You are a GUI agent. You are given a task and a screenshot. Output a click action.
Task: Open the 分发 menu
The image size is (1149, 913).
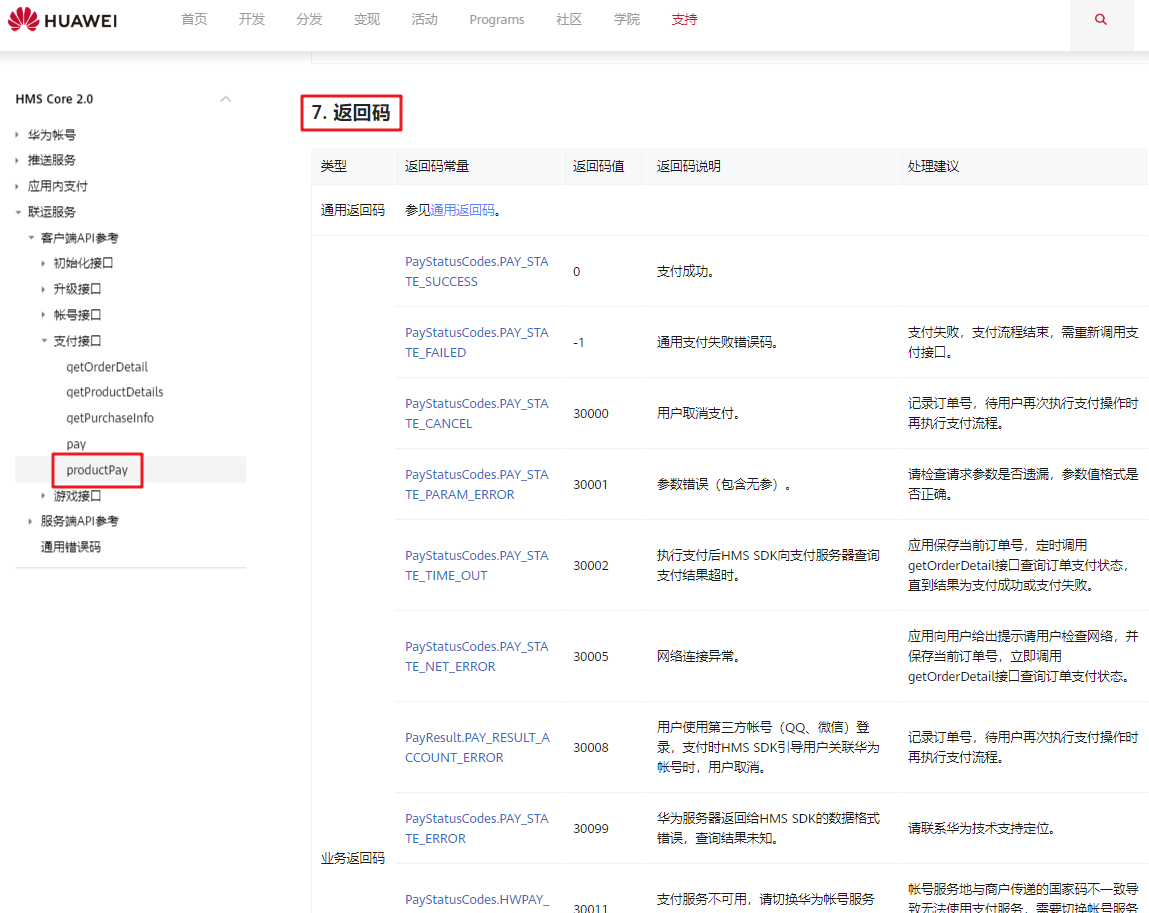point(309,20)
